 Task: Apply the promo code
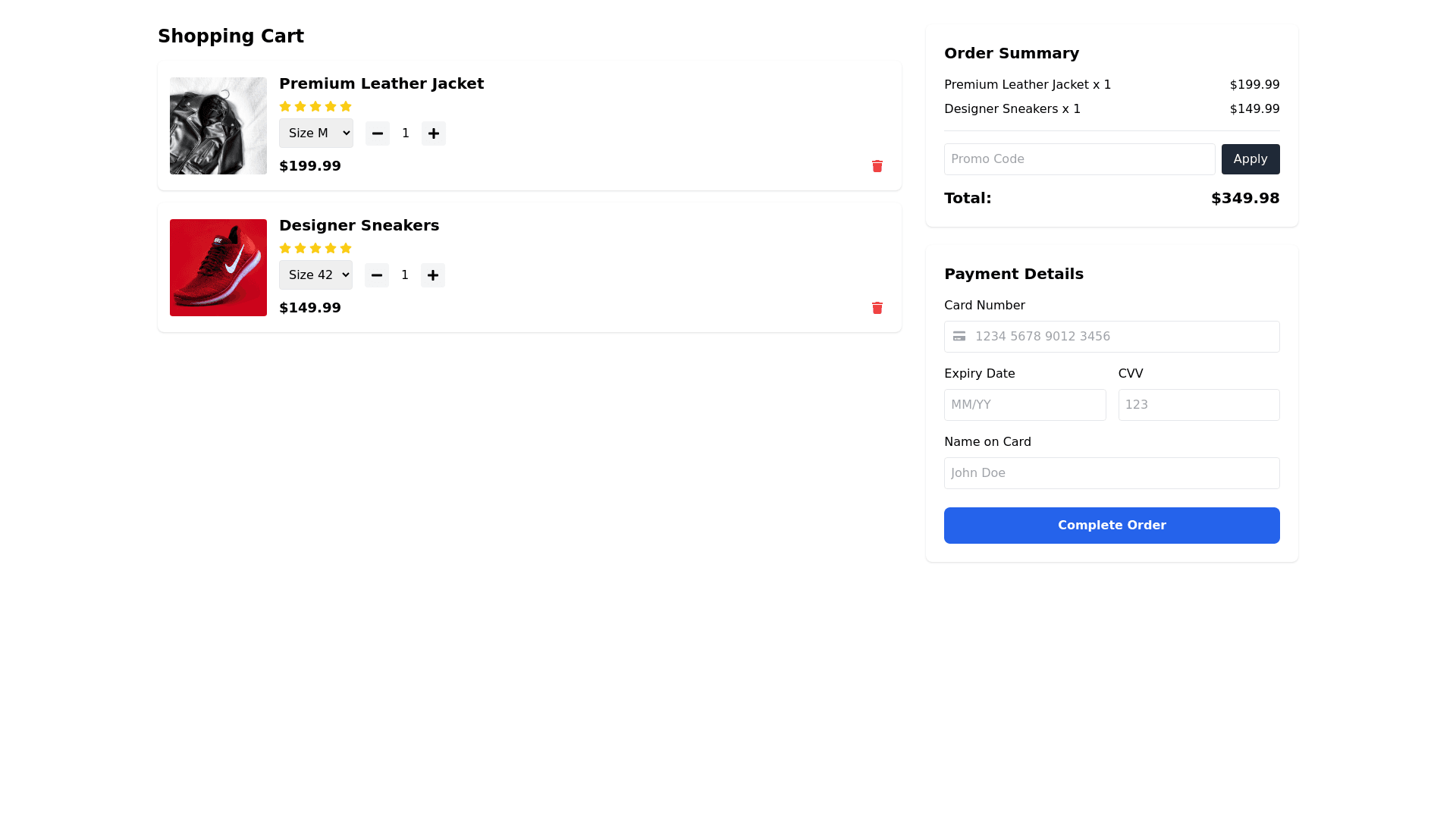pyautogui.click(x=1250, y=159)
